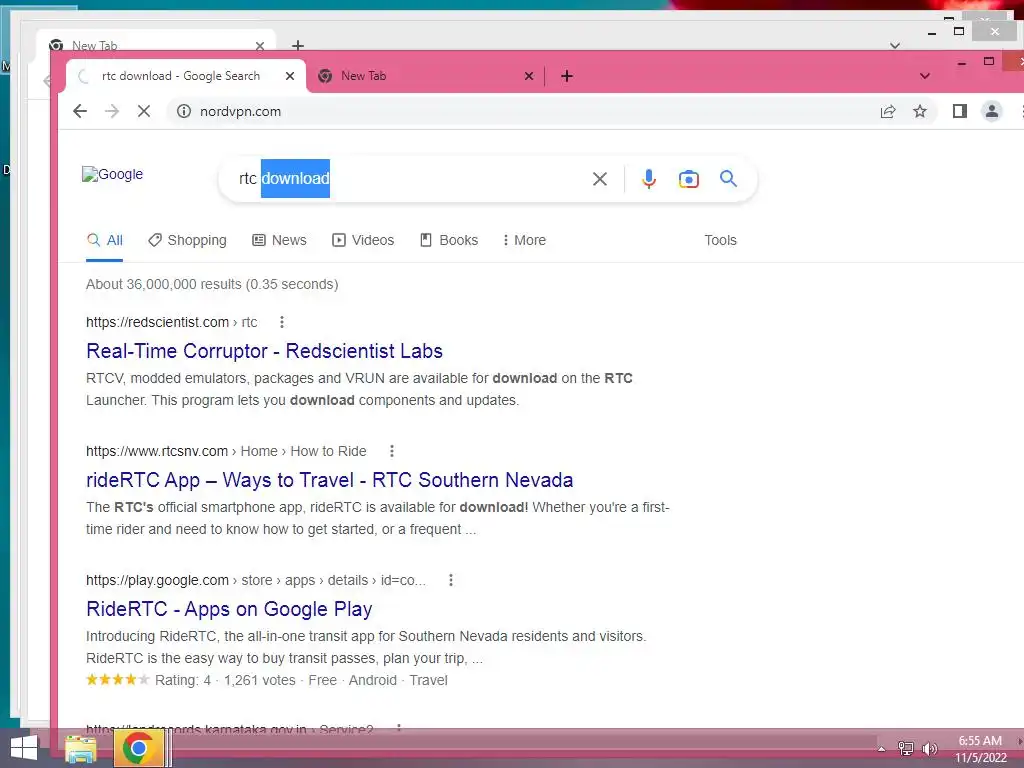Open options for the redscientist.com result
Image resolution: width=1024 pixels, height=768 pixels.
pyautogui.click(x=281, y=322)
